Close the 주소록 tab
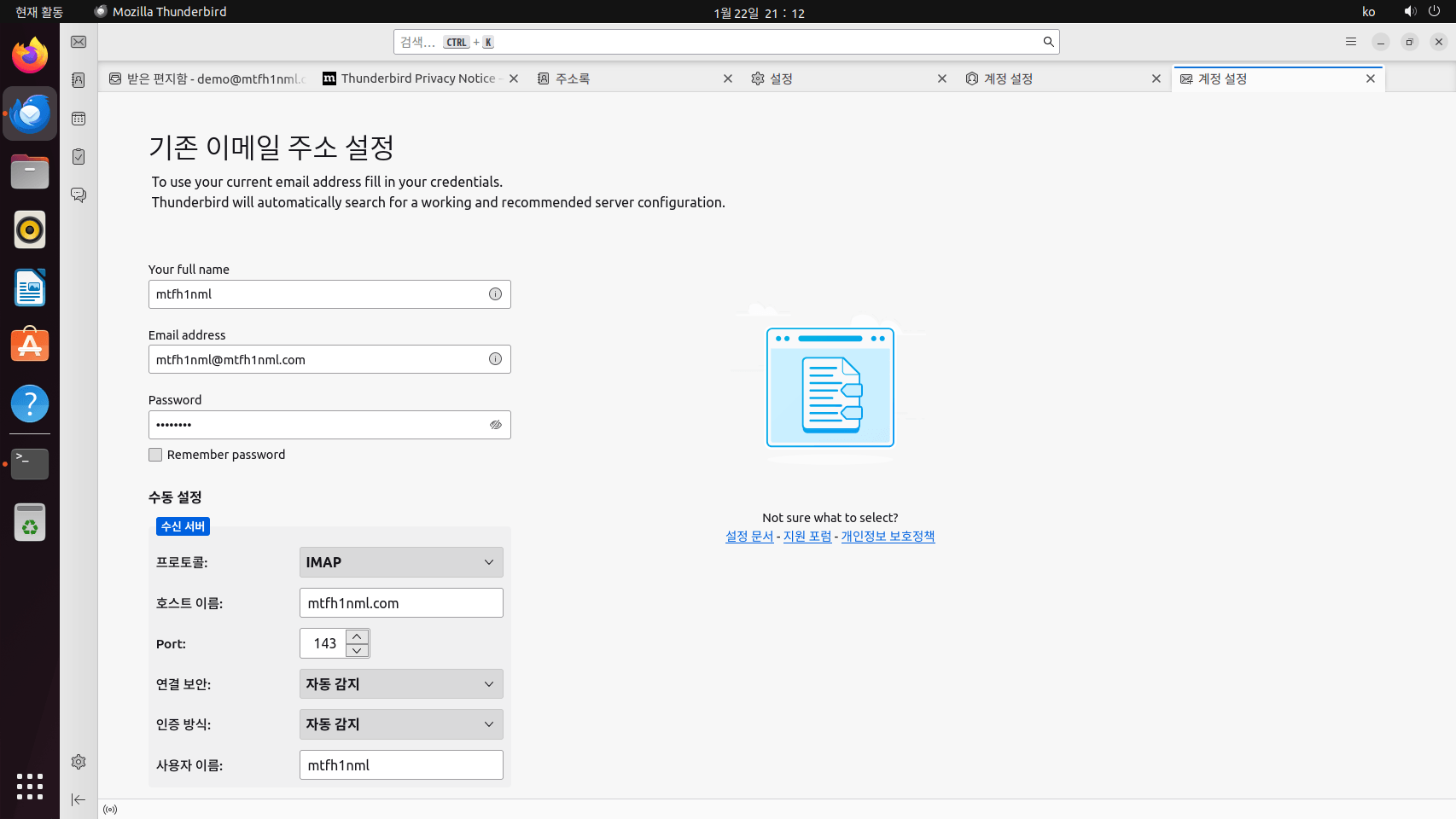 728,78
